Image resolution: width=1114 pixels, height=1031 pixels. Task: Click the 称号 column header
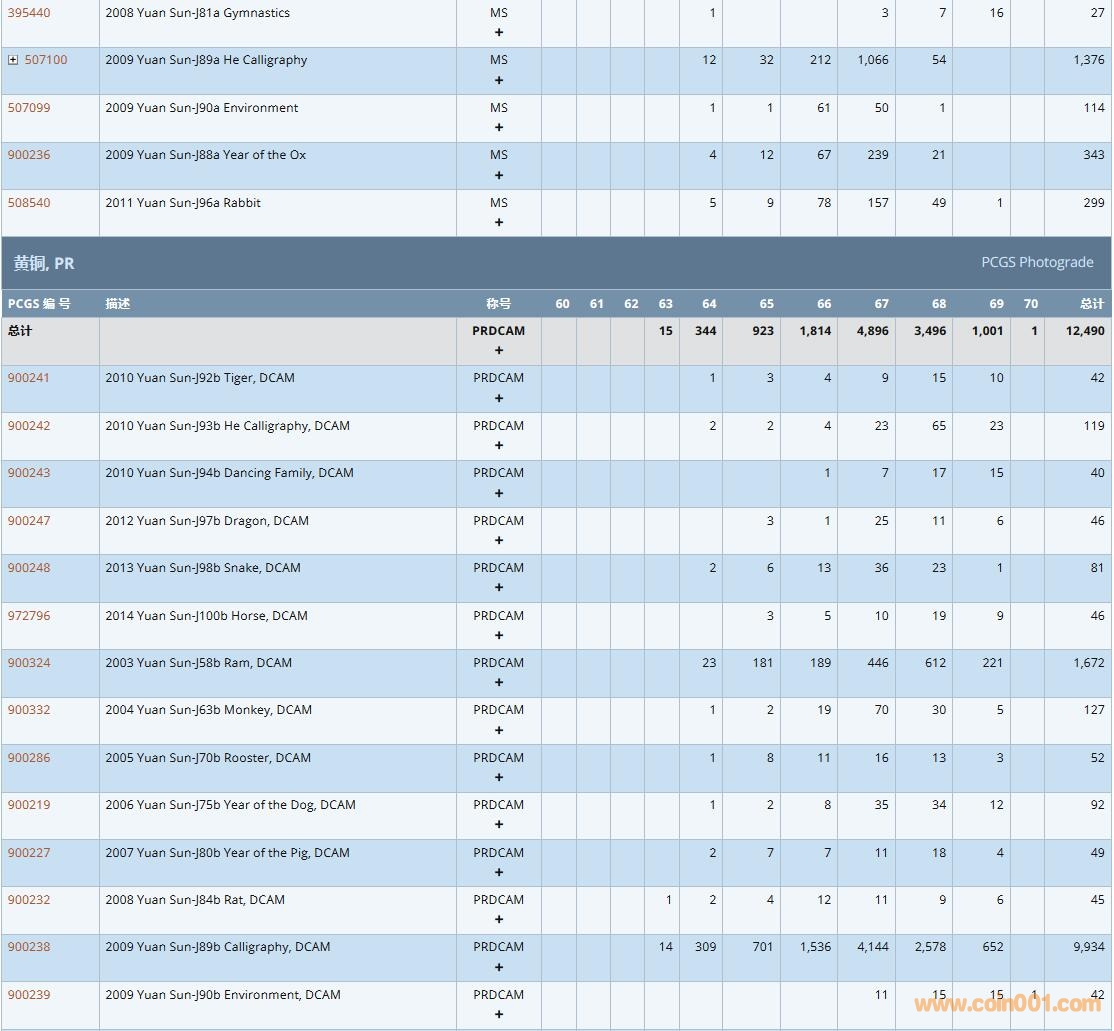click(x=499, y=304)
